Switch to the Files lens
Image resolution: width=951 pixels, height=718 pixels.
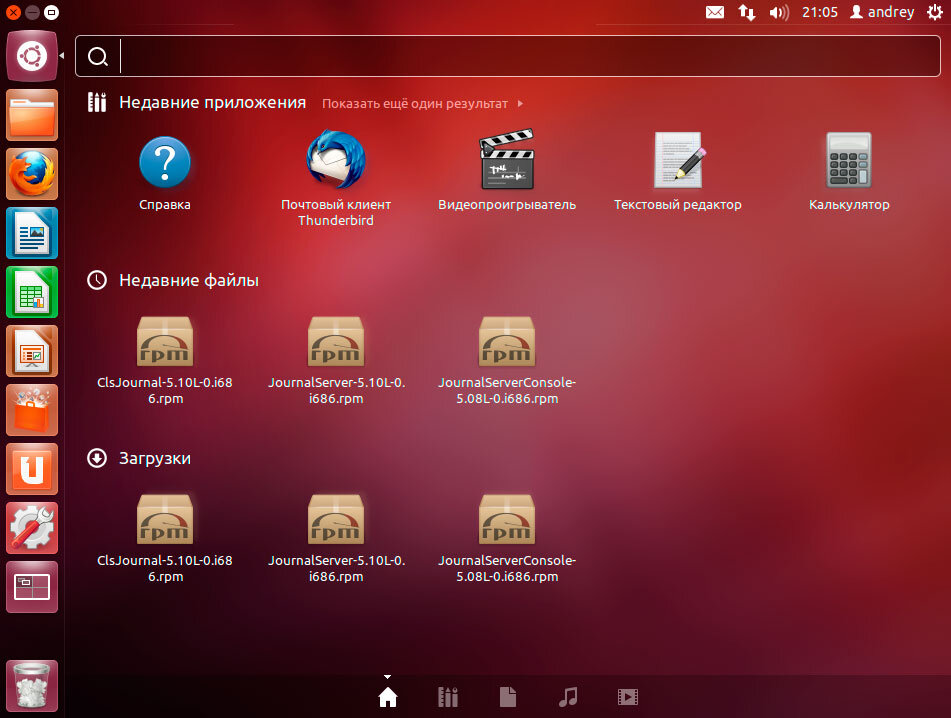[x=508, y=697]
